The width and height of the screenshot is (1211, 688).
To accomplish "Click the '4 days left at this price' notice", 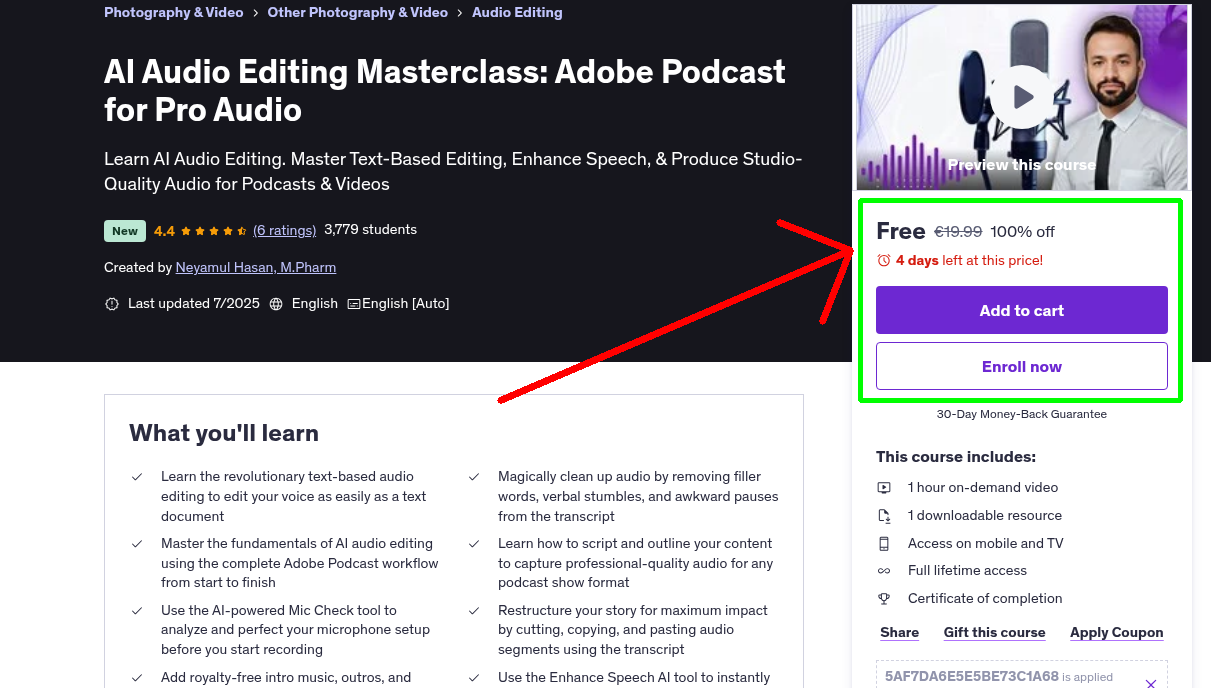I will pos(969,260).
